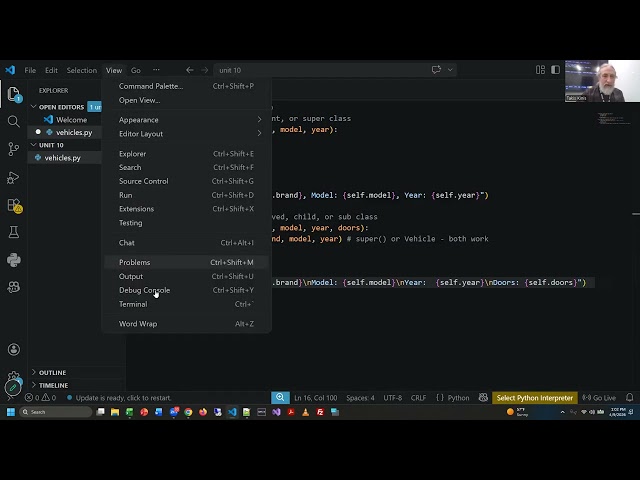Screen dimensions: 640x480
Task: Open notifications bell in status bar
Action: 630,398
